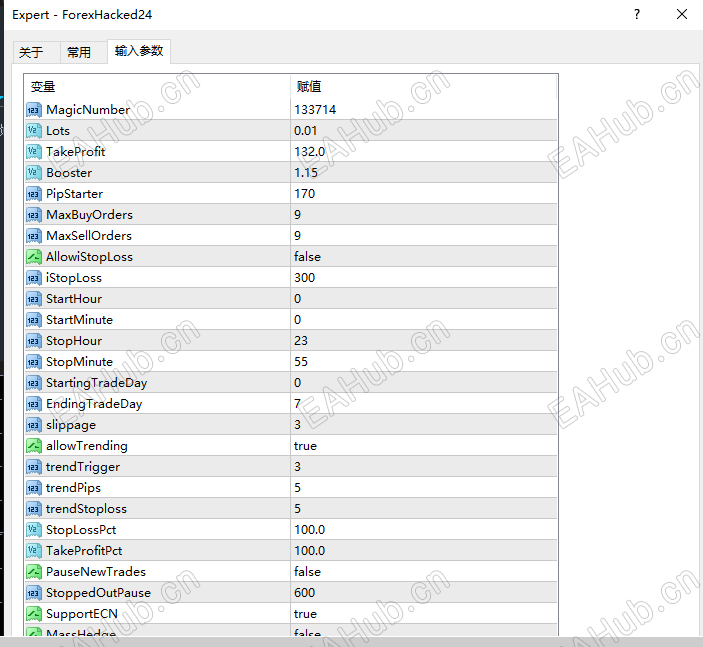The image size is (703, 647).
Task: Select the StoppedOutPause value 600
Action: click(305, 593)
